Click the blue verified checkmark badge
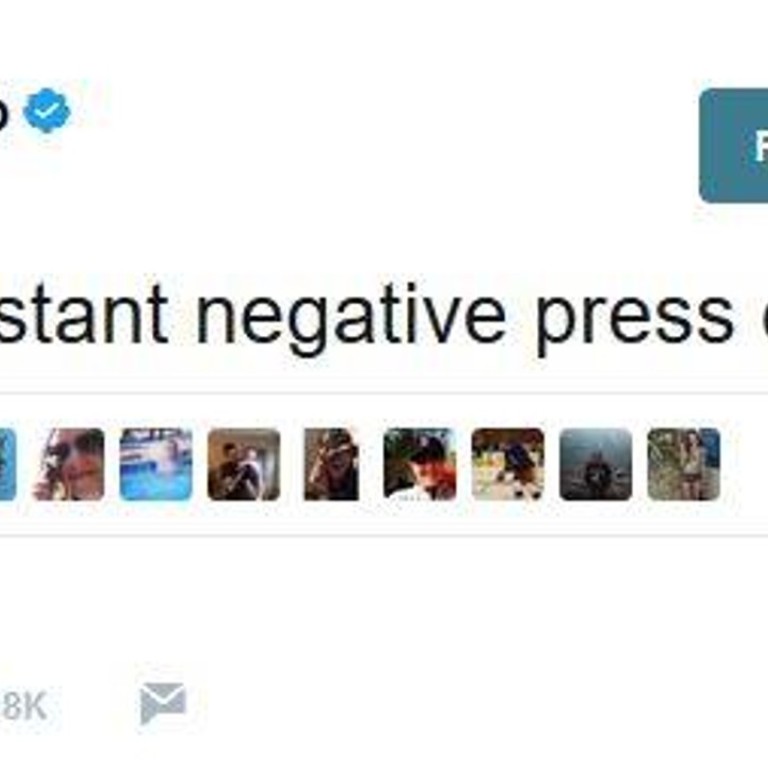The height and width of the screenshot is (768, 768). tap(47, 110)
